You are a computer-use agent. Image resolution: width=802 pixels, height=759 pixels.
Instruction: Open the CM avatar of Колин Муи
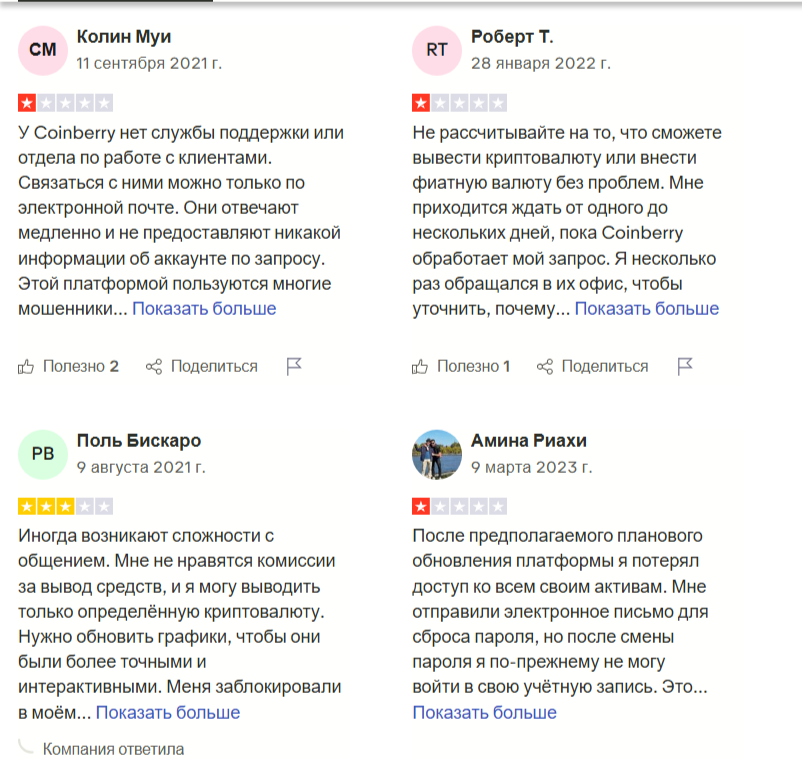pos(43,50)
